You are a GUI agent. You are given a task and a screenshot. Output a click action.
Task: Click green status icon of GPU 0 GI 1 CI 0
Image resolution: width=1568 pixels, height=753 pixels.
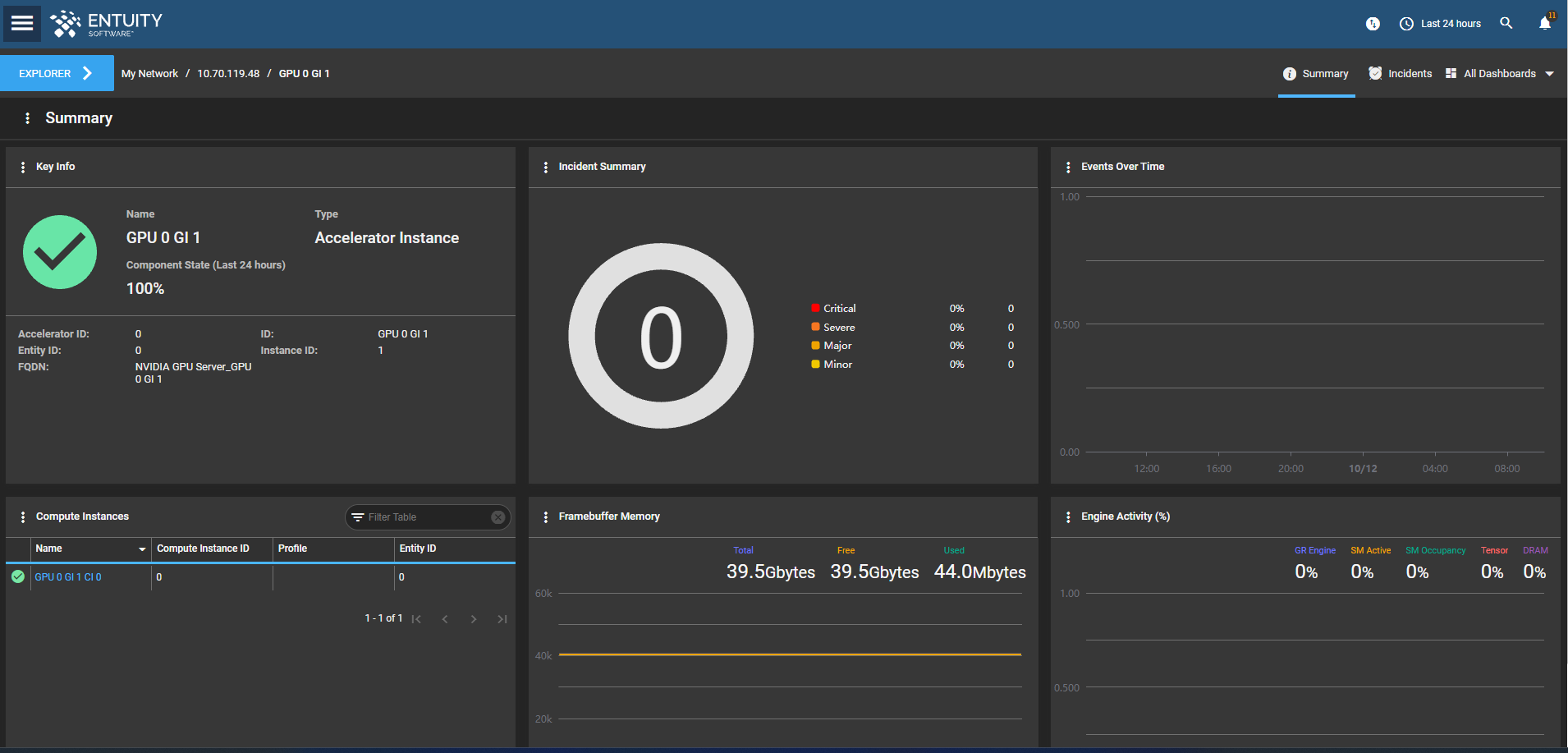click(18, 576)
